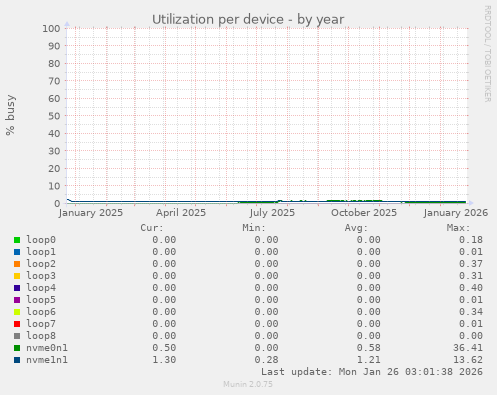
Task: Select the loop6 legend label
Action: pos(41,312)
